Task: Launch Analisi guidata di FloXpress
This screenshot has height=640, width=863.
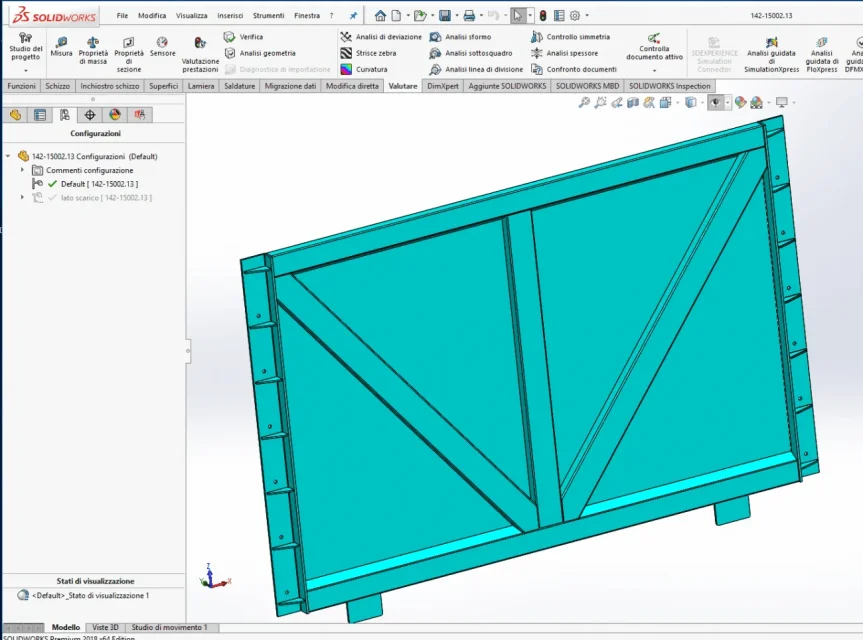Action: 822,54
